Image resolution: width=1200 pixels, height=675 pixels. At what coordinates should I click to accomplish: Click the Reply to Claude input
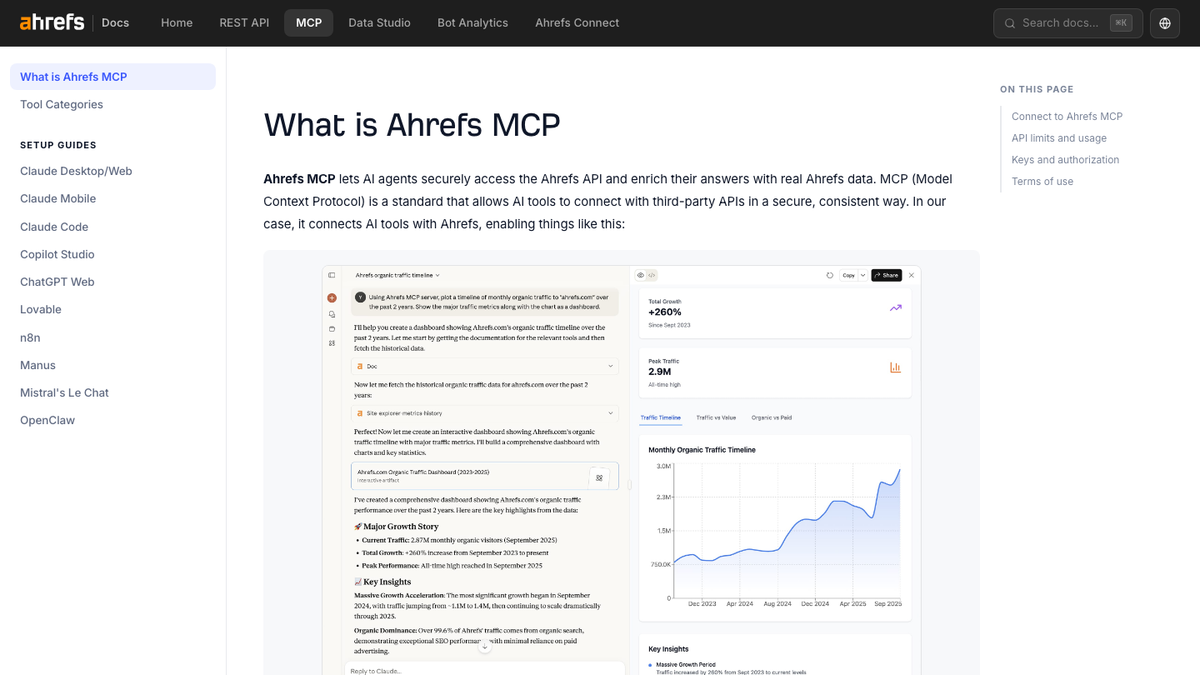pyautogui.click(x=485, y=669)
